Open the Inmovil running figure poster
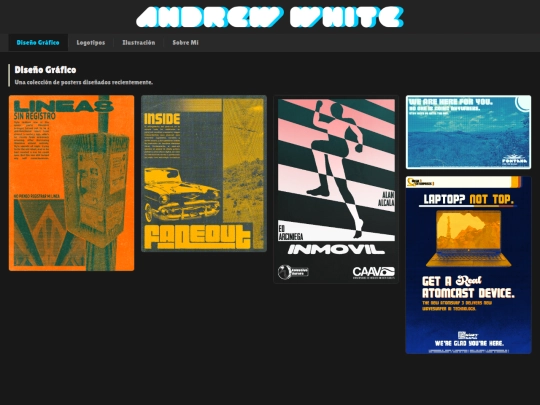540x405 pixels. point(336,189)
